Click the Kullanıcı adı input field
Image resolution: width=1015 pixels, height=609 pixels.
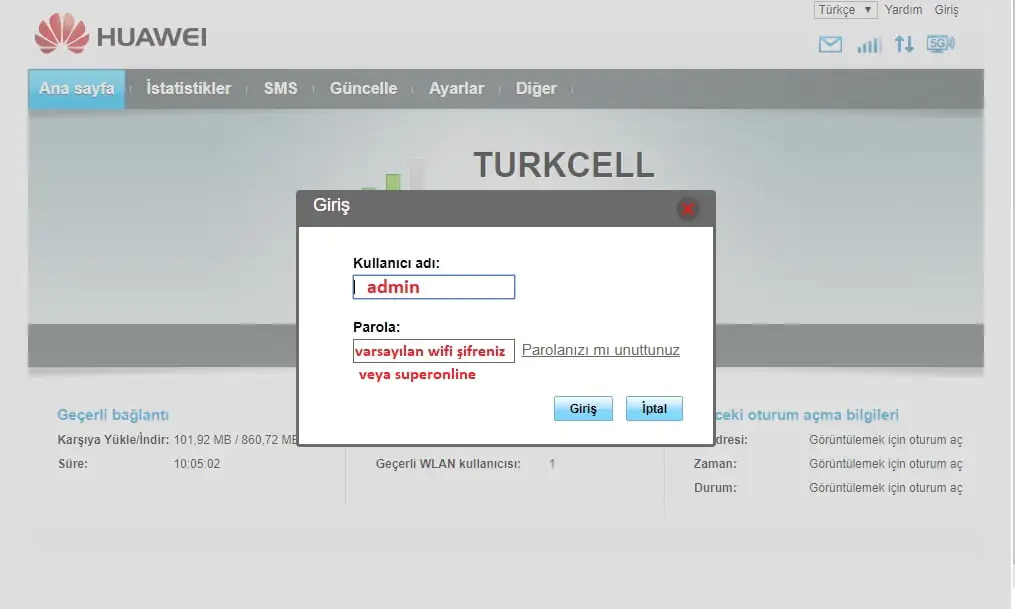[x=433, y=287]
